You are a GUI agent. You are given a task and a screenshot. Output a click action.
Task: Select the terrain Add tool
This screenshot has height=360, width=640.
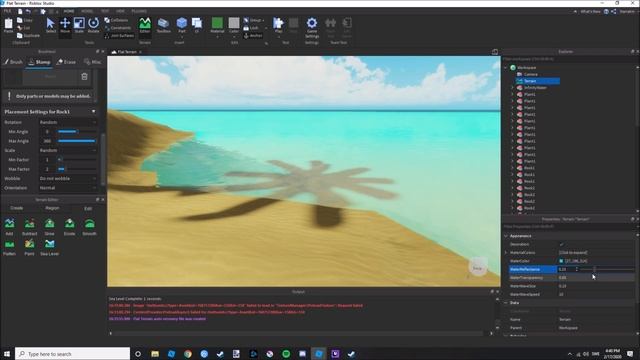(9, 227)
